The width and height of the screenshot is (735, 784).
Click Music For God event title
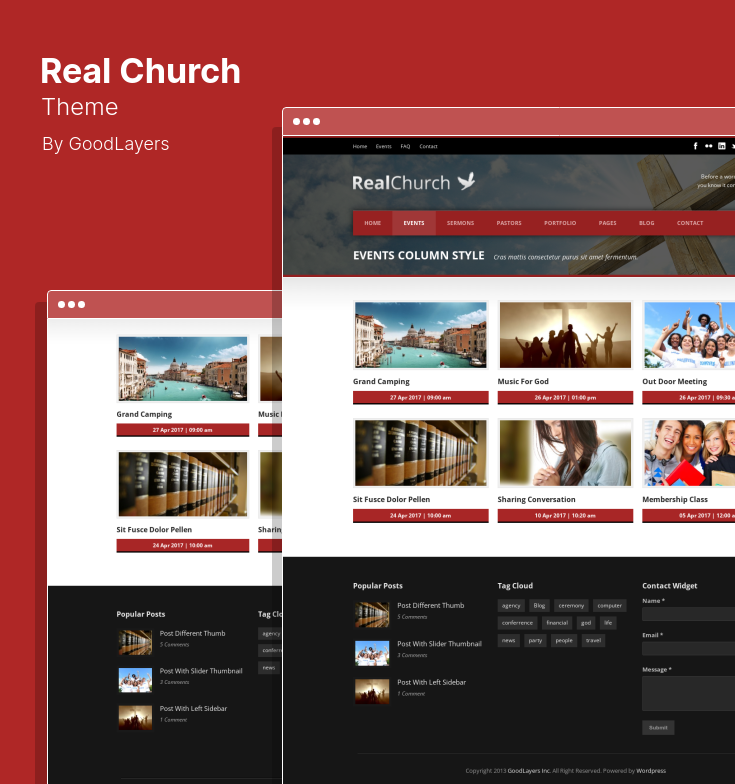click(x=523, y=382)
